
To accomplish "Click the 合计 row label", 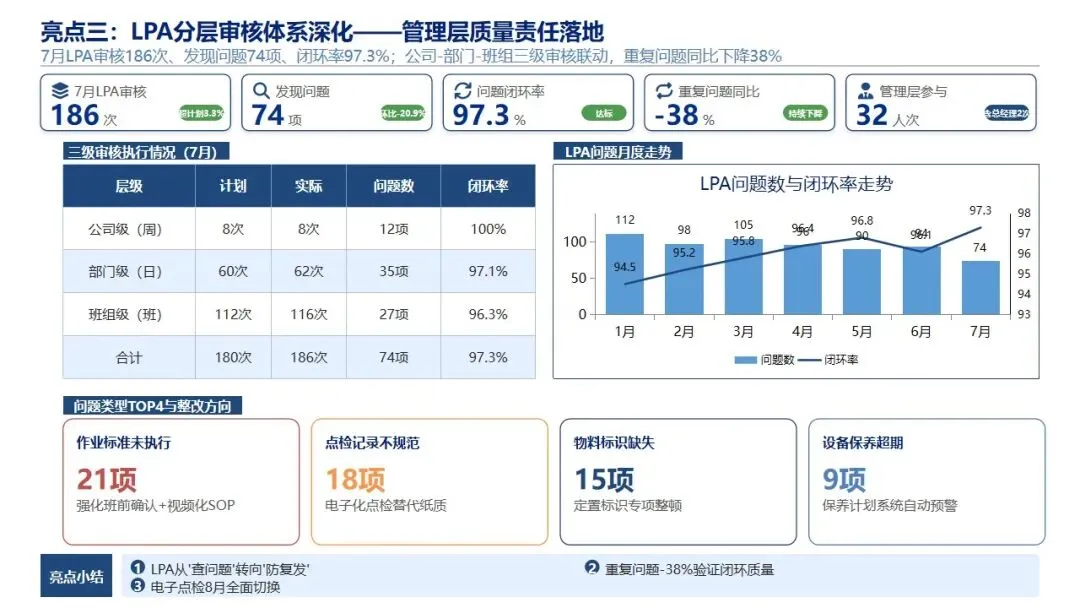I will coord(129,357).
